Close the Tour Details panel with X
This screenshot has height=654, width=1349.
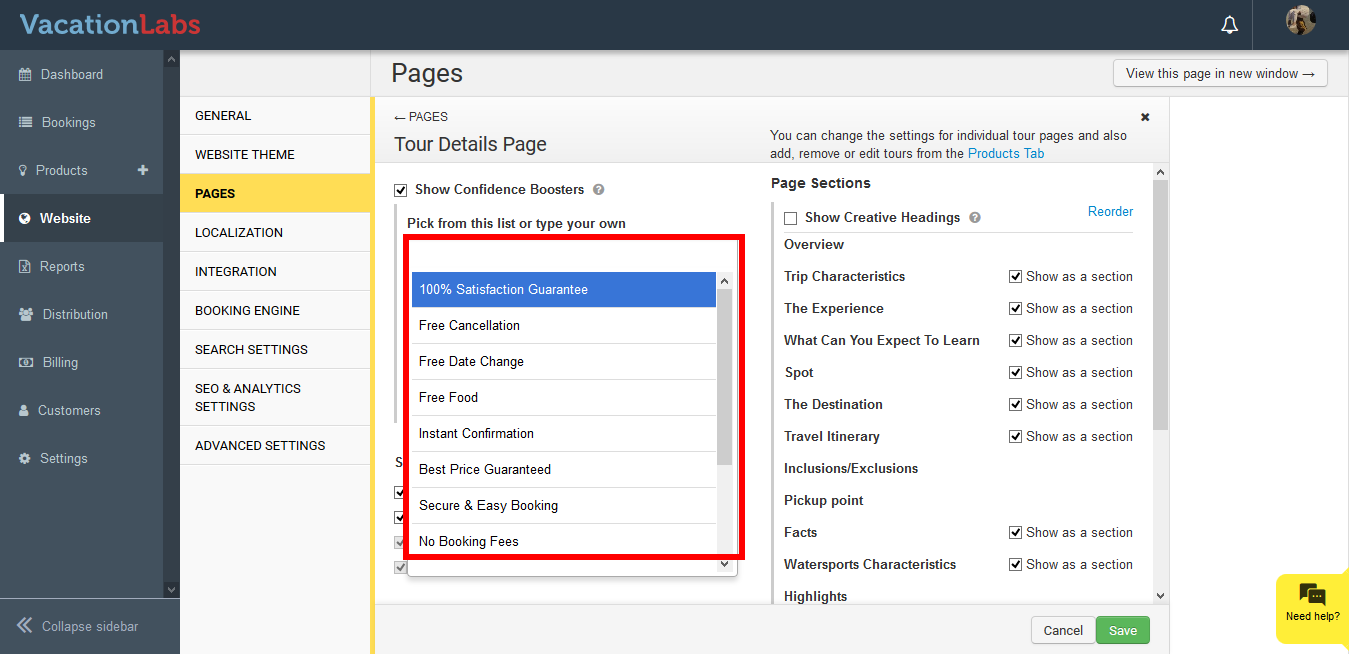[x=1145, y=117]
